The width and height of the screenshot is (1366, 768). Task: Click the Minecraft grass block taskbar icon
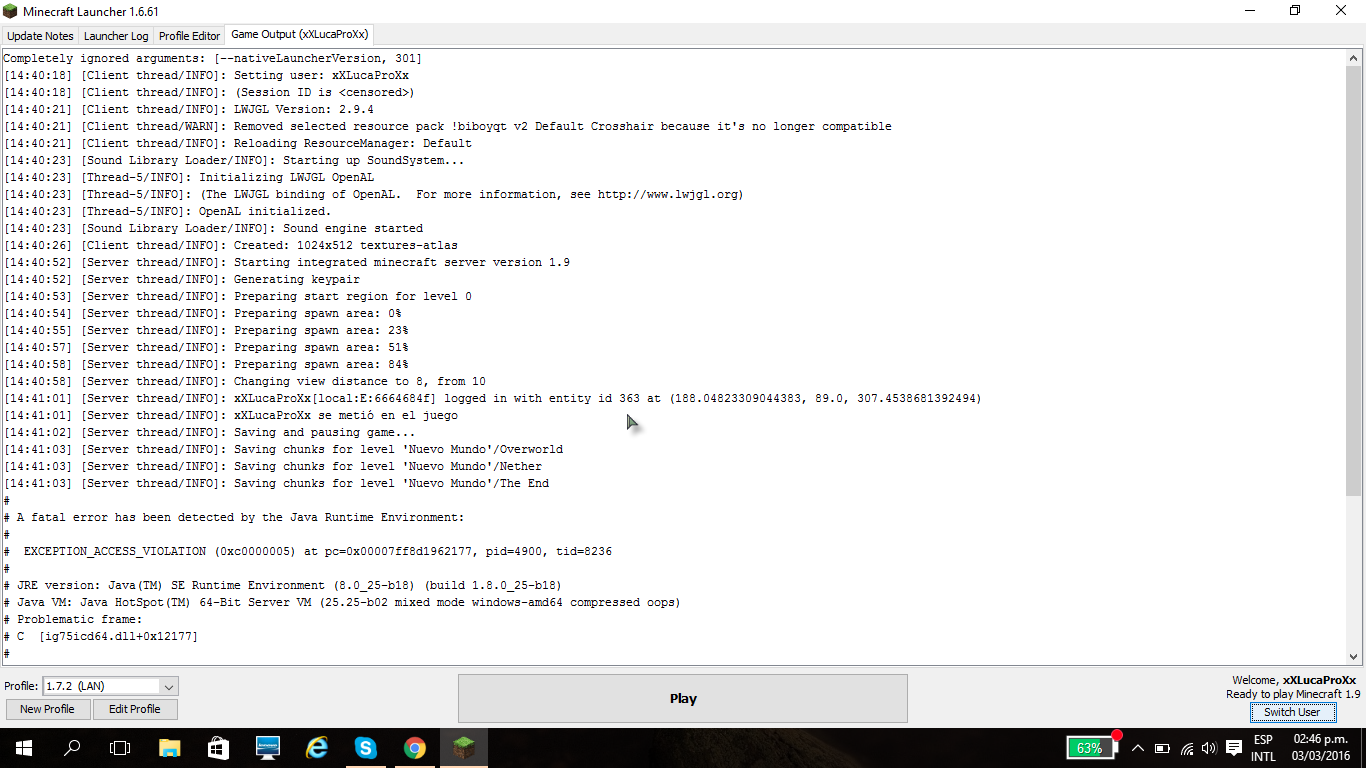tap(463, 748)
